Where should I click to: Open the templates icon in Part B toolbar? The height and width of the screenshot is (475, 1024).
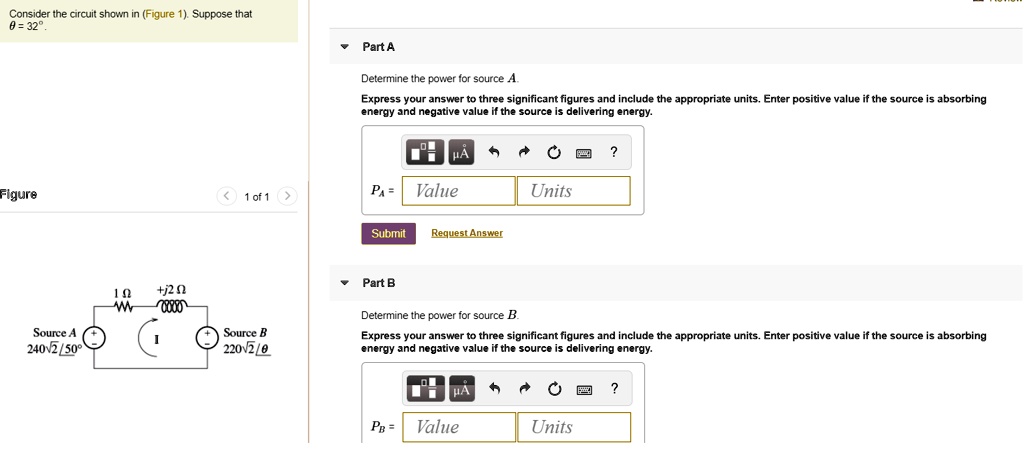[425, 389]
